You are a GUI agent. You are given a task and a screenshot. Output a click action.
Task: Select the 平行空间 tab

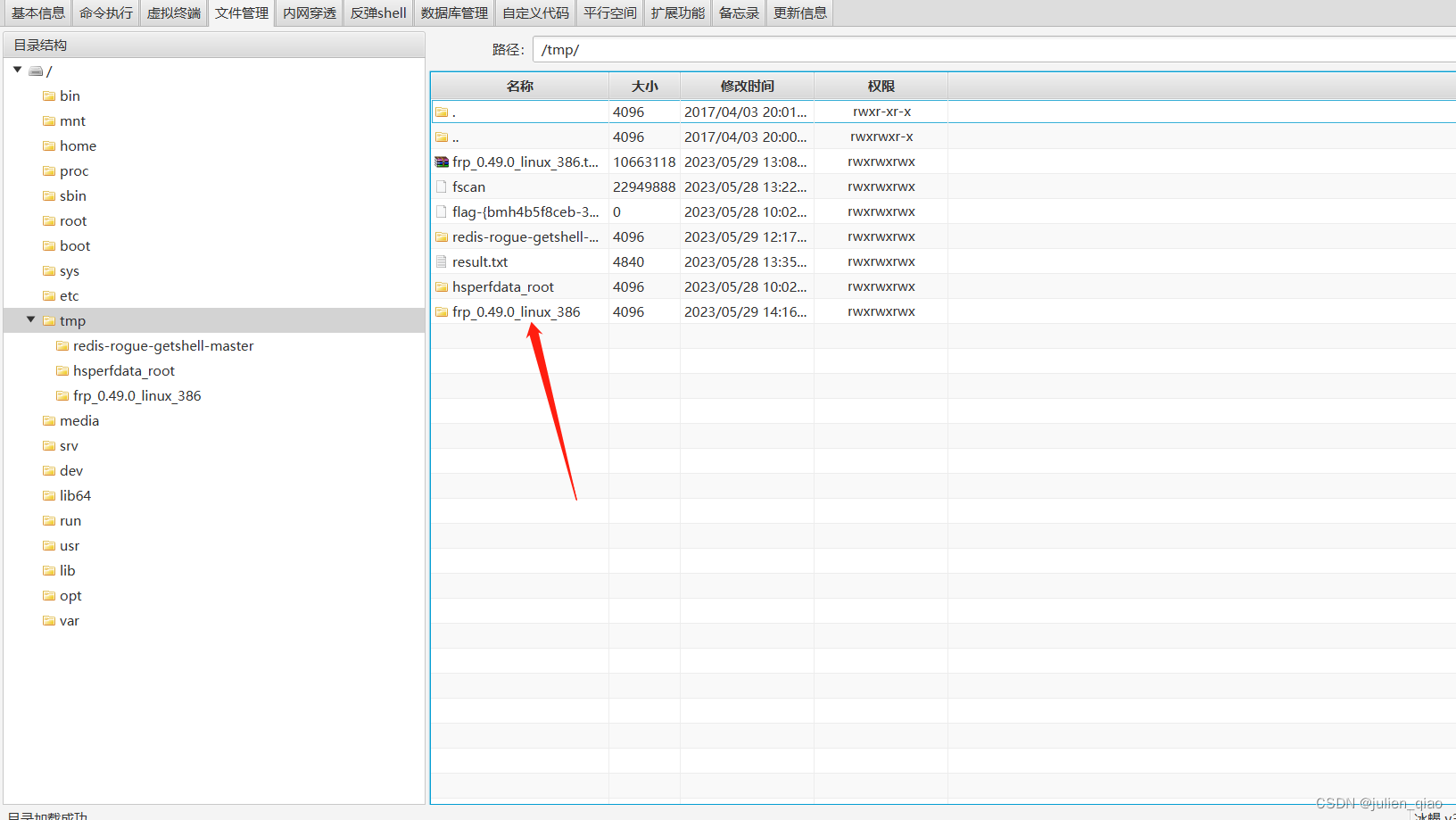[609, 12]
